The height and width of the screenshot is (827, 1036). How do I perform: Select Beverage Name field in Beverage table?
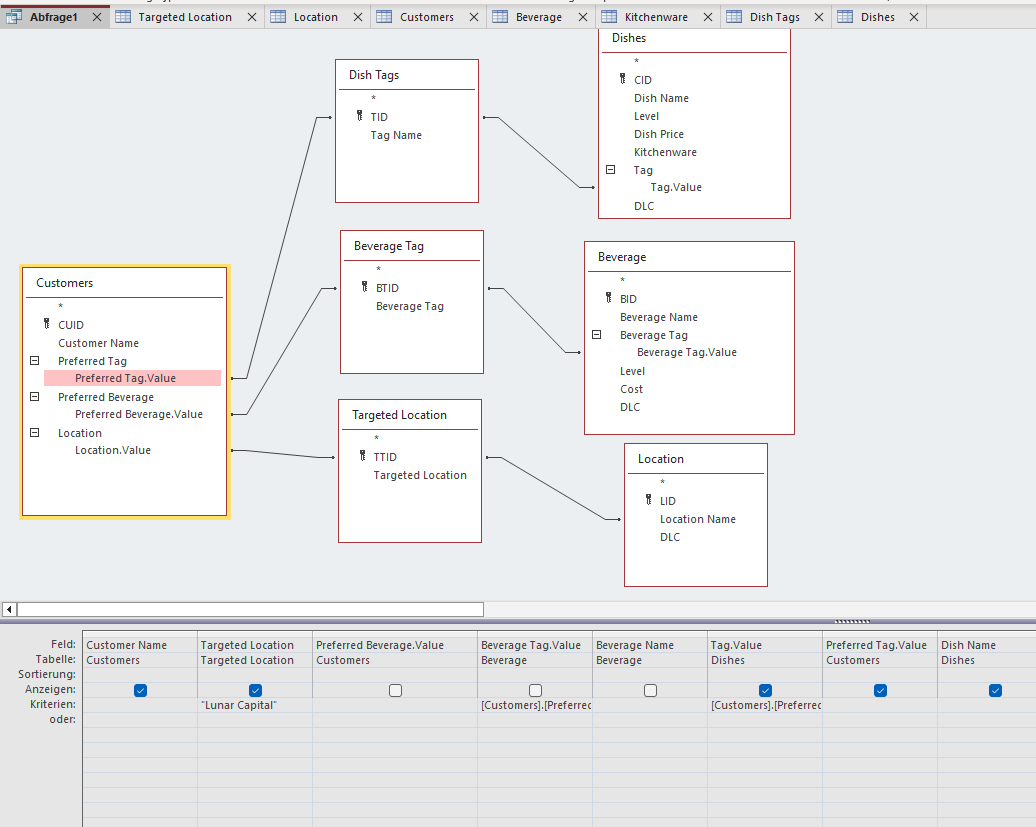[x=659, y=317]
